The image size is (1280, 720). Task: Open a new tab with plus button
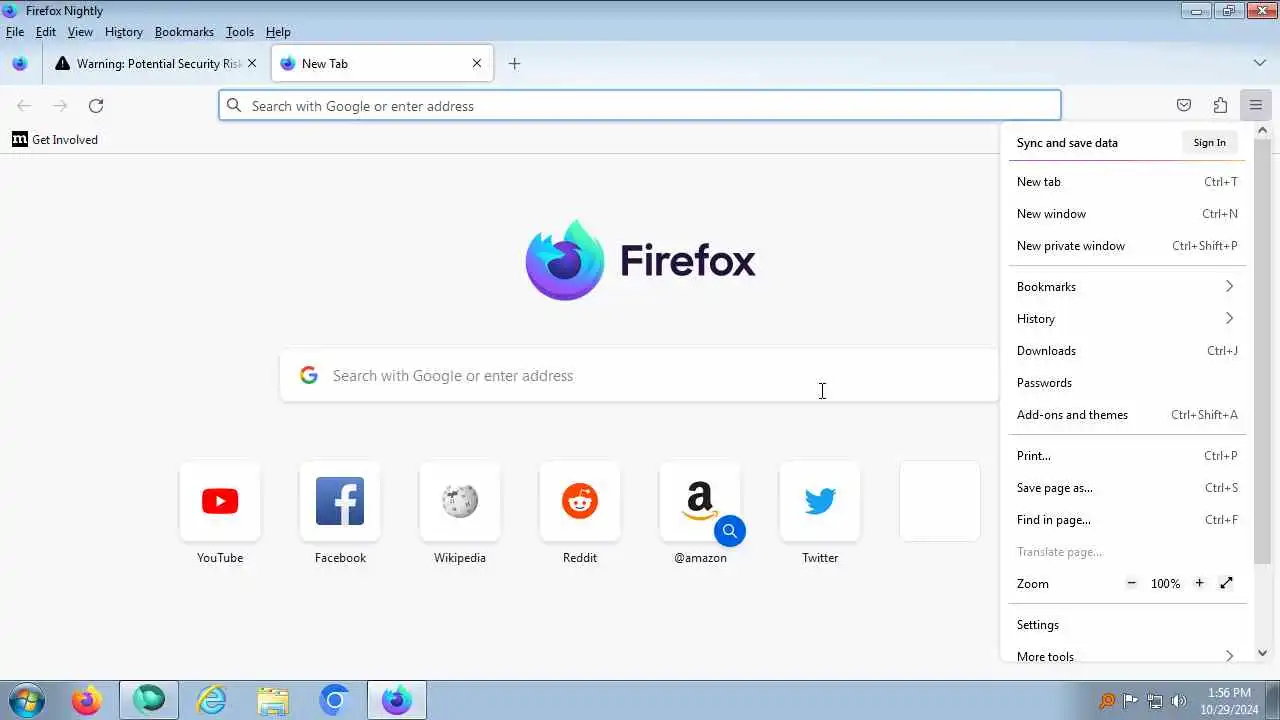pyautogui.click(x=514, y=63)
